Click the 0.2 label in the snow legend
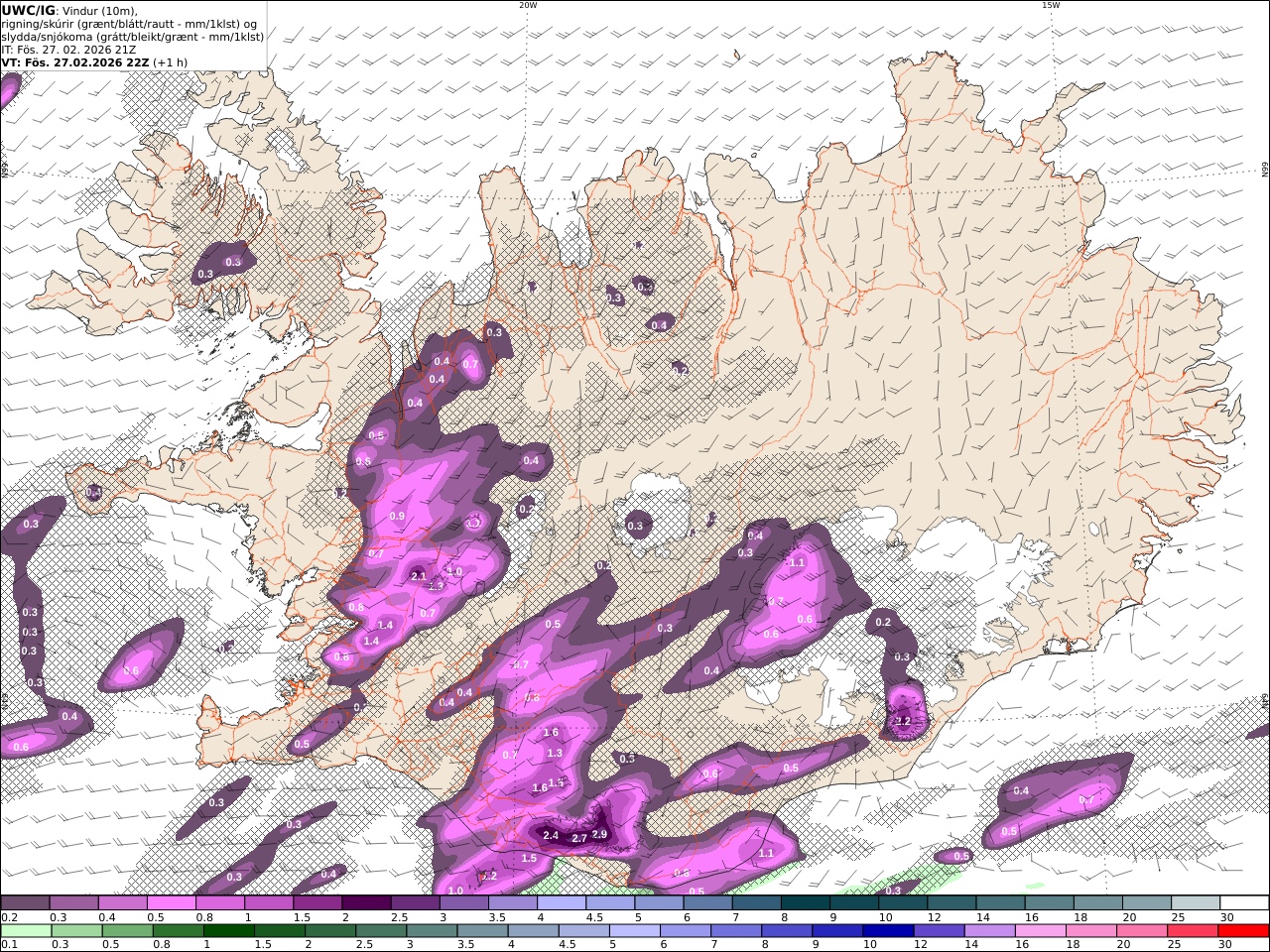 click(8, 917)
